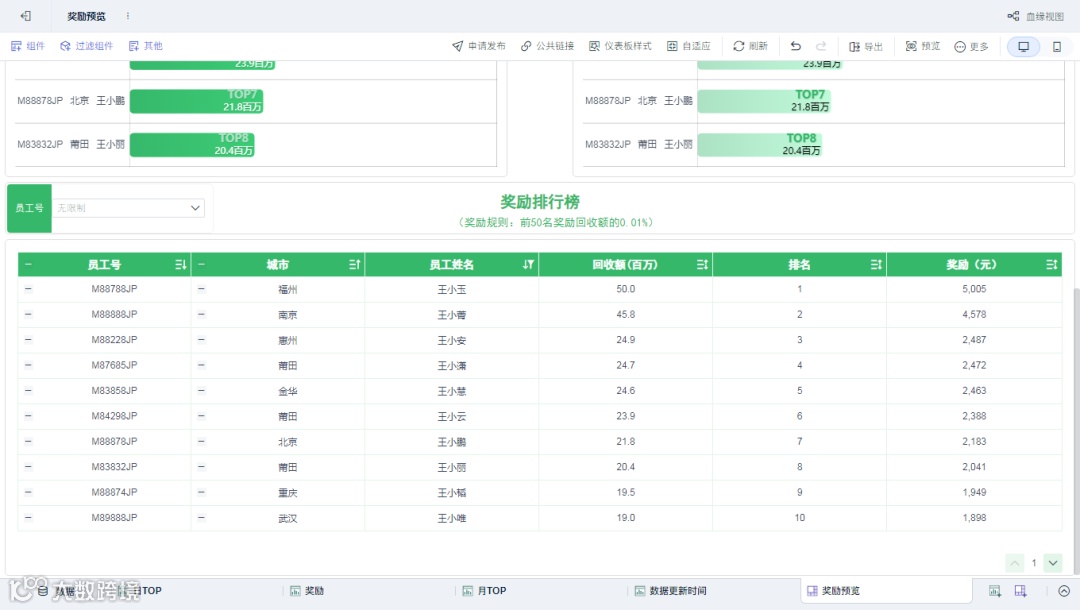The image size is (1080, 610).
Task: Click the 城市 column header
Action: [278, 264]
